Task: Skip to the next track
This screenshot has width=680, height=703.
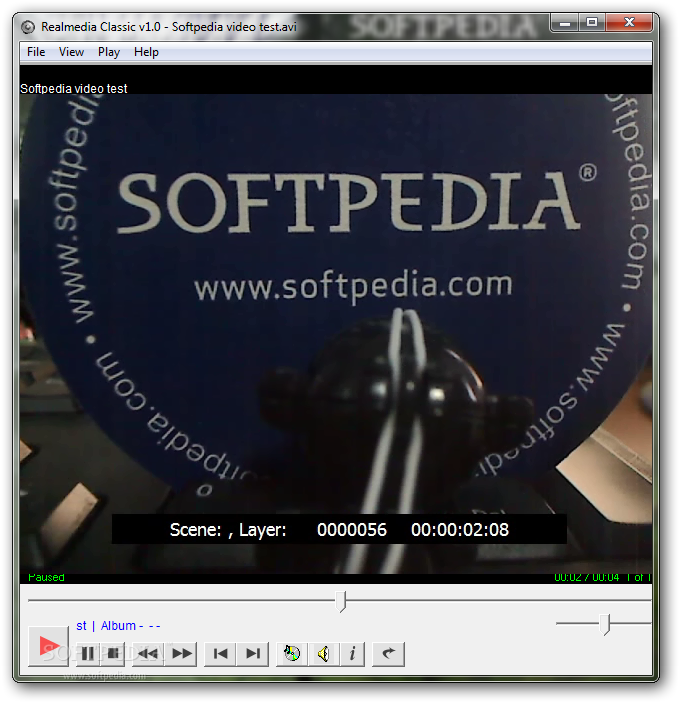Action: [253, 654]
